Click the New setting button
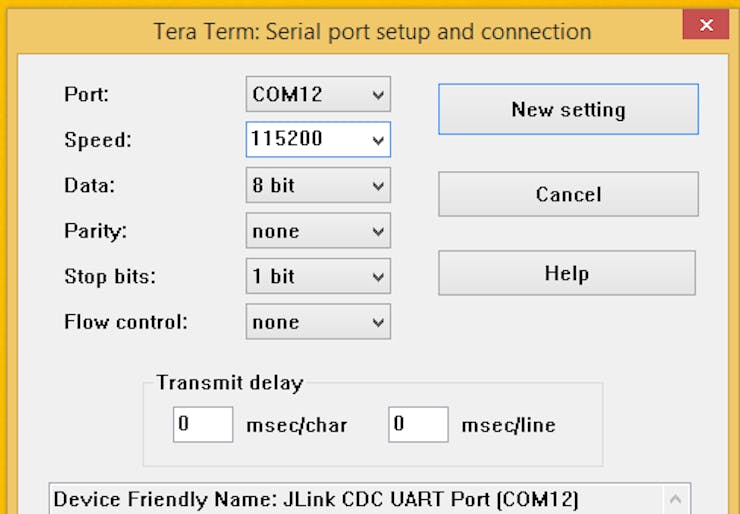 pos(568,109)
